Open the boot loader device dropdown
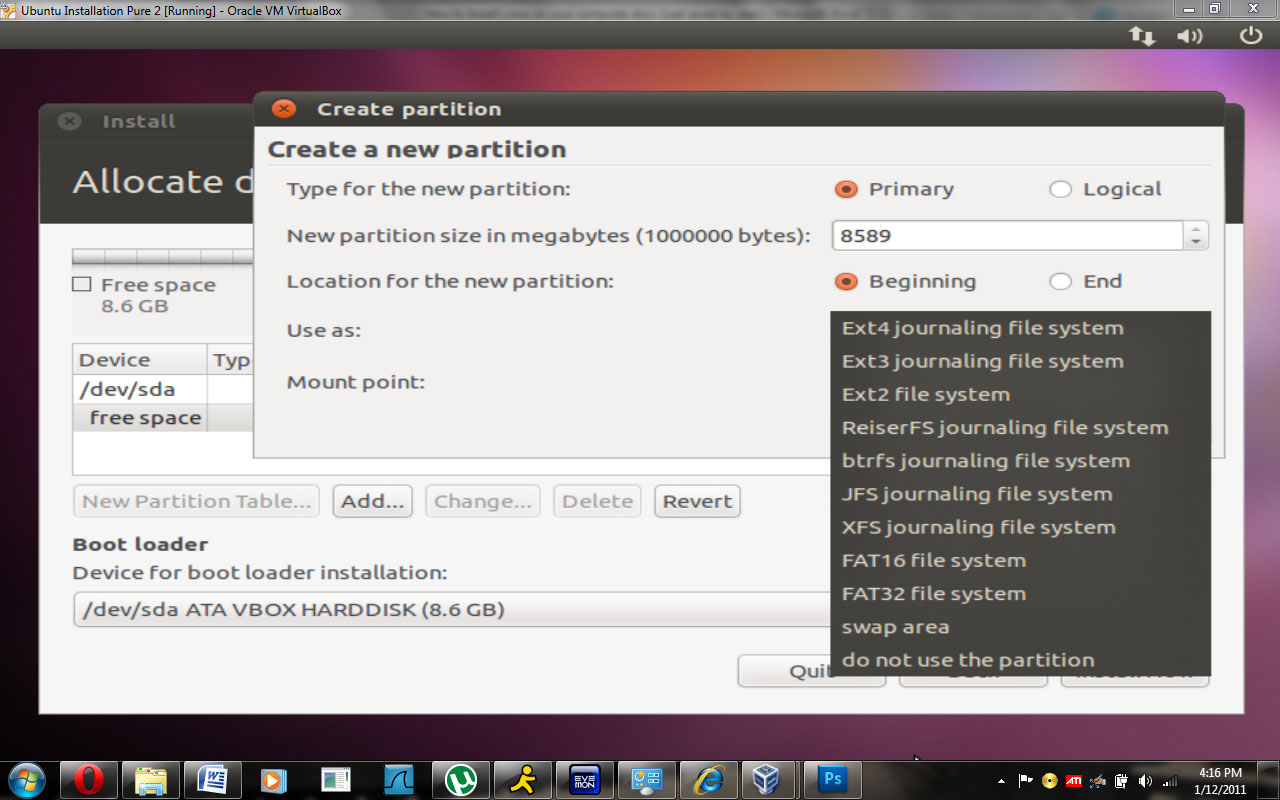Viewport: 1280px width, 800px height. coord(452,609)
